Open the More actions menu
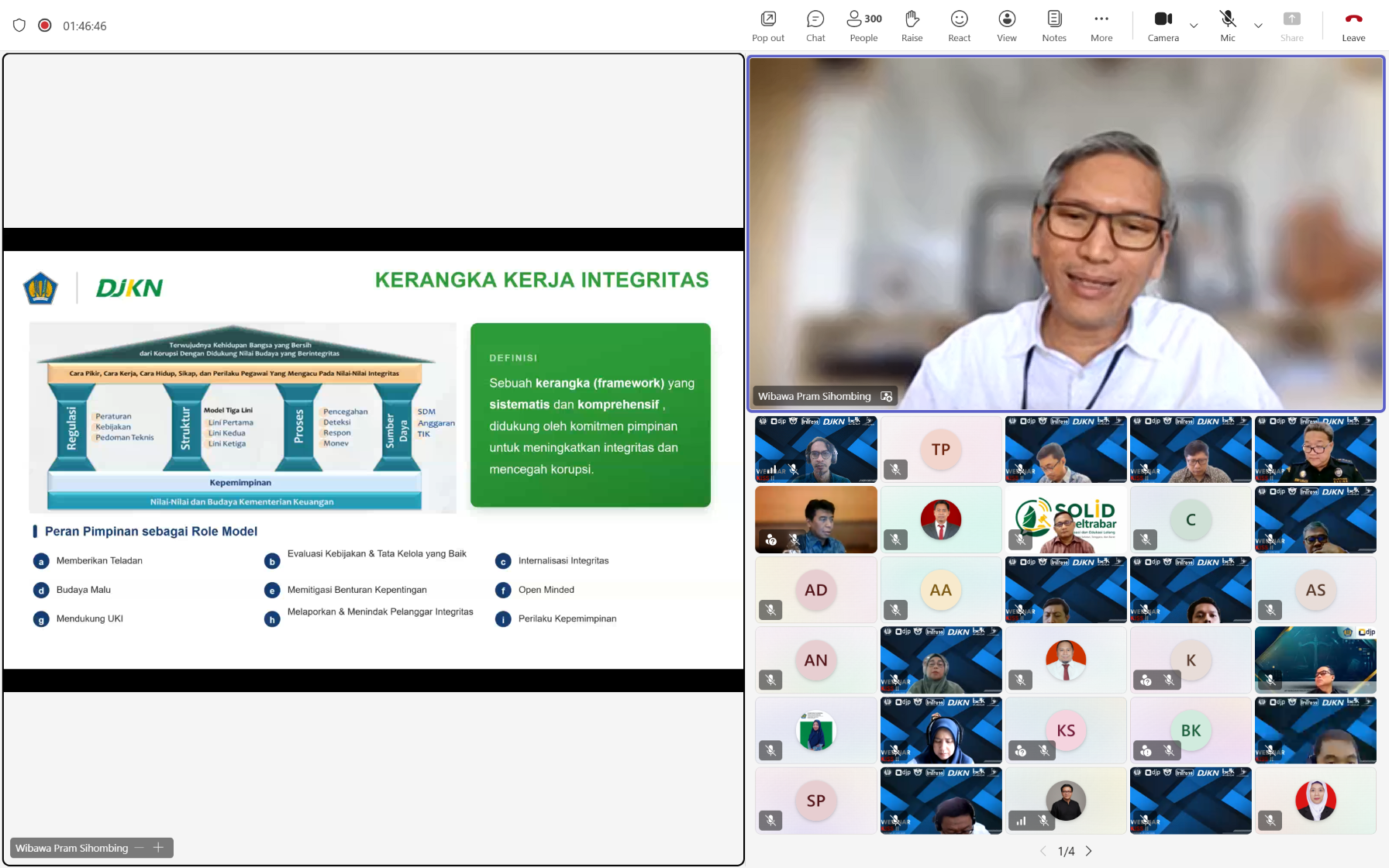The image size is (1389, 868). pos(1101,26)
